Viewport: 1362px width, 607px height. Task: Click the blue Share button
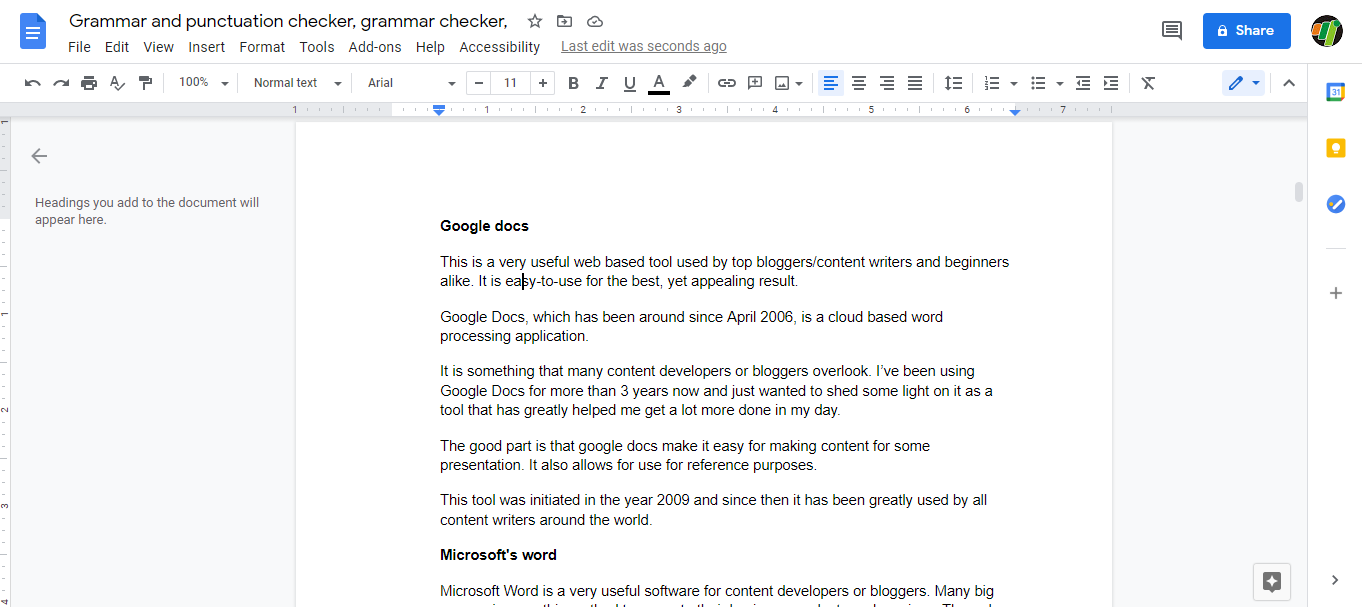1247,31
